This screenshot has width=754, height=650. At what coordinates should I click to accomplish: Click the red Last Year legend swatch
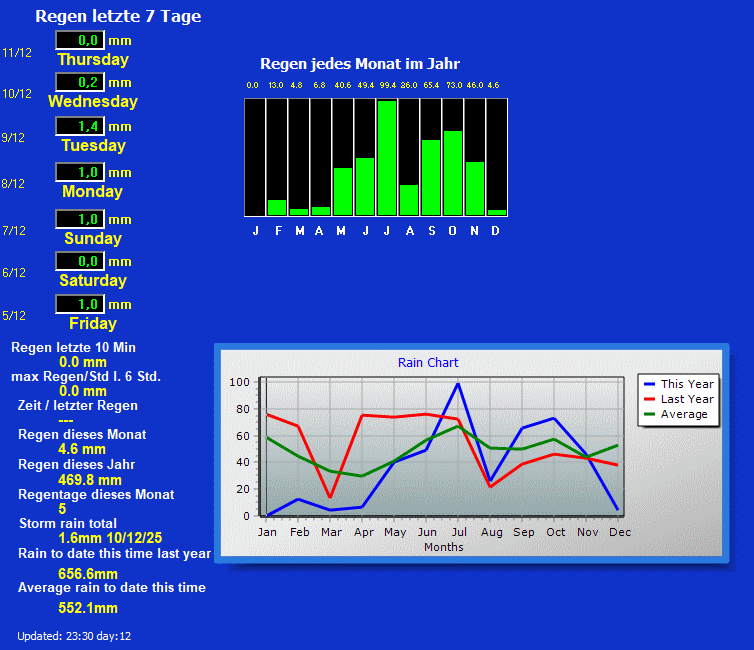[x=650, y=399]
